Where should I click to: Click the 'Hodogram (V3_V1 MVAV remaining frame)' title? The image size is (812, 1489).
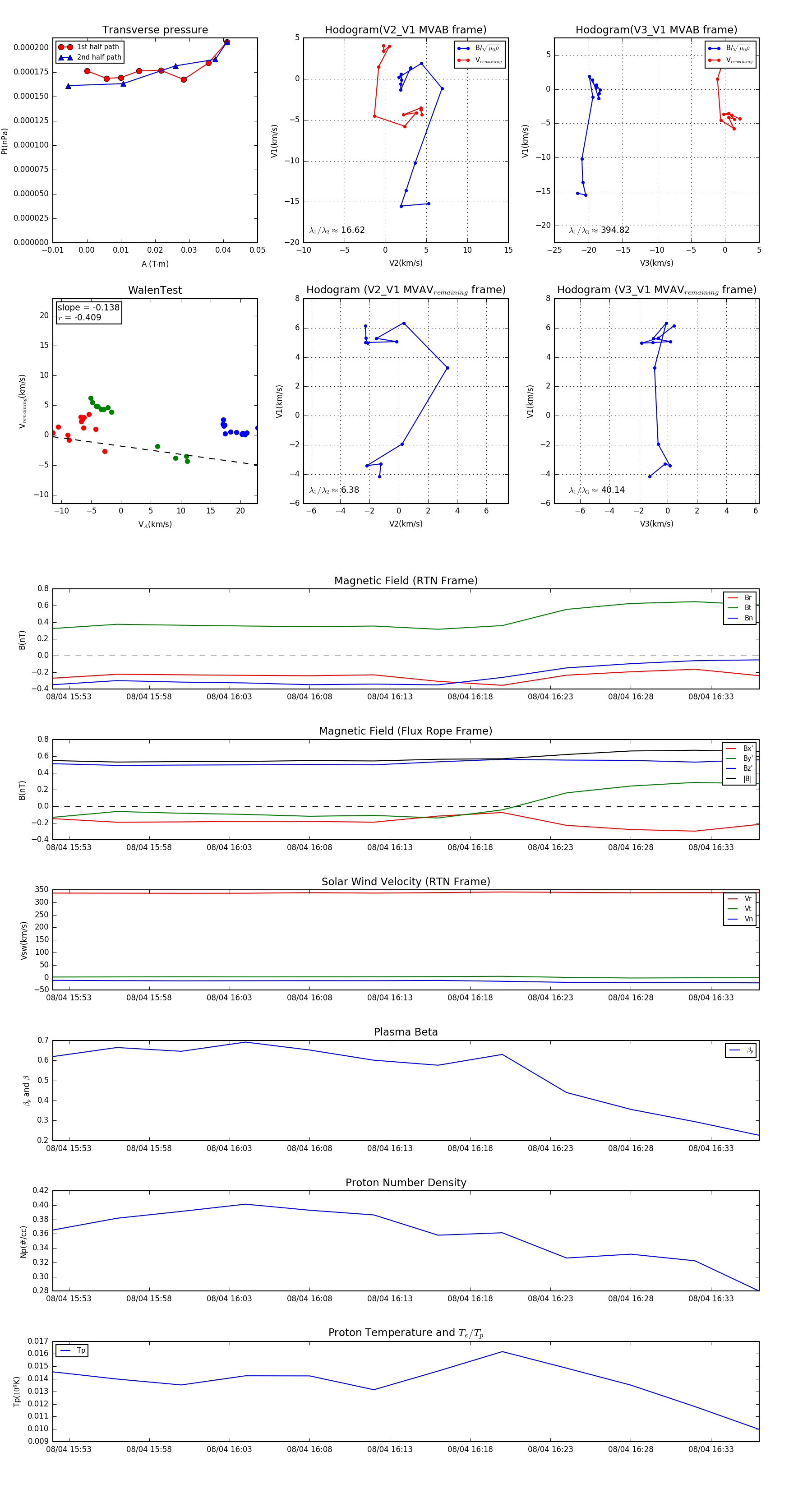click(x=656, y=290)
